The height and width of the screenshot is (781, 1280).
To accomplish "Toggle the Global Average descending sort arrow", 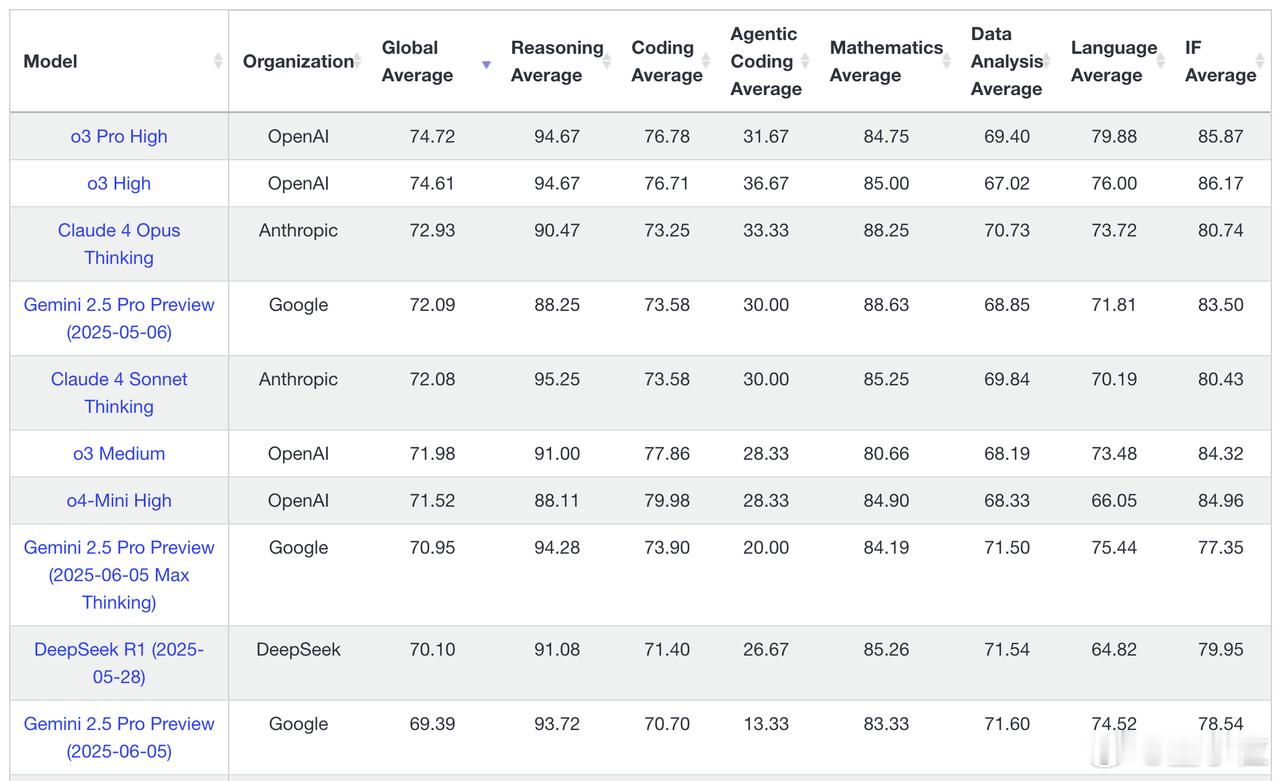I will (486, 65).
